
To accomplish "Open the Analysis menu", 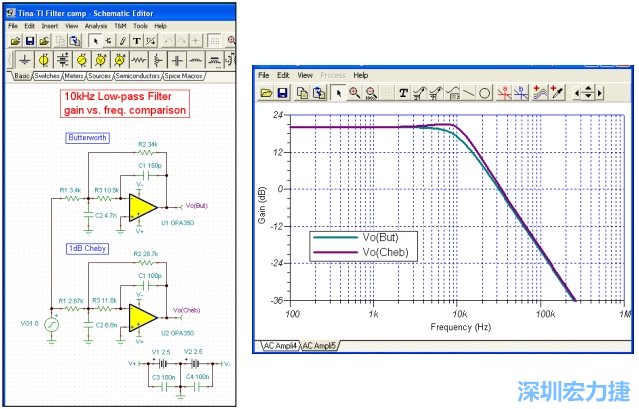I will pyautogui.click(x=96, y=26).
